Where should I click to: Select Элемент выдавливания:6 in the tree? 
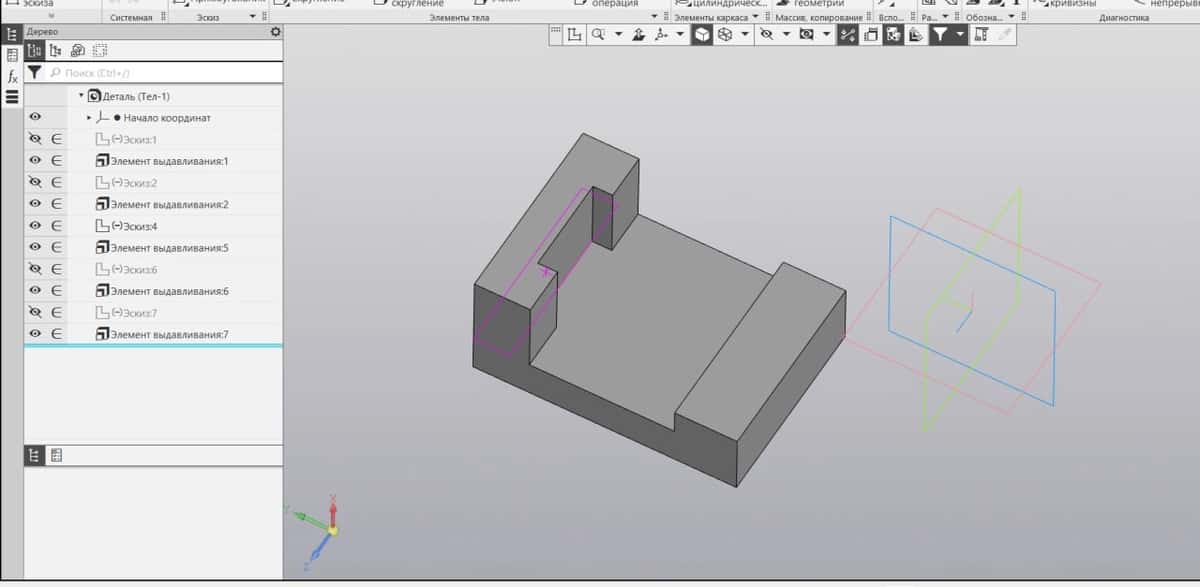170,291
